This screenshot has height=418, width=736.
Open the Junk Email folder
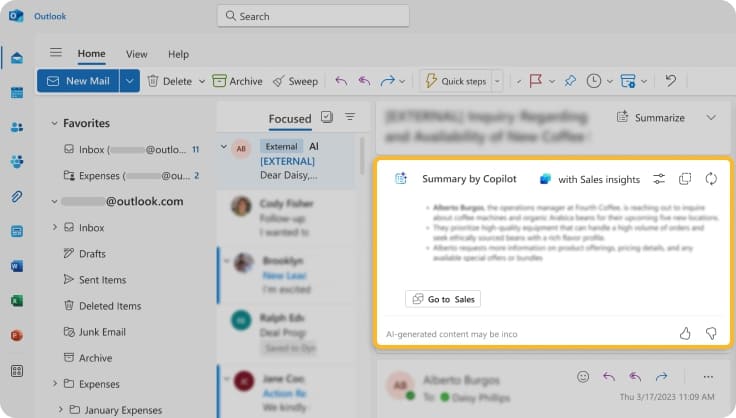(x=94, y=332)
